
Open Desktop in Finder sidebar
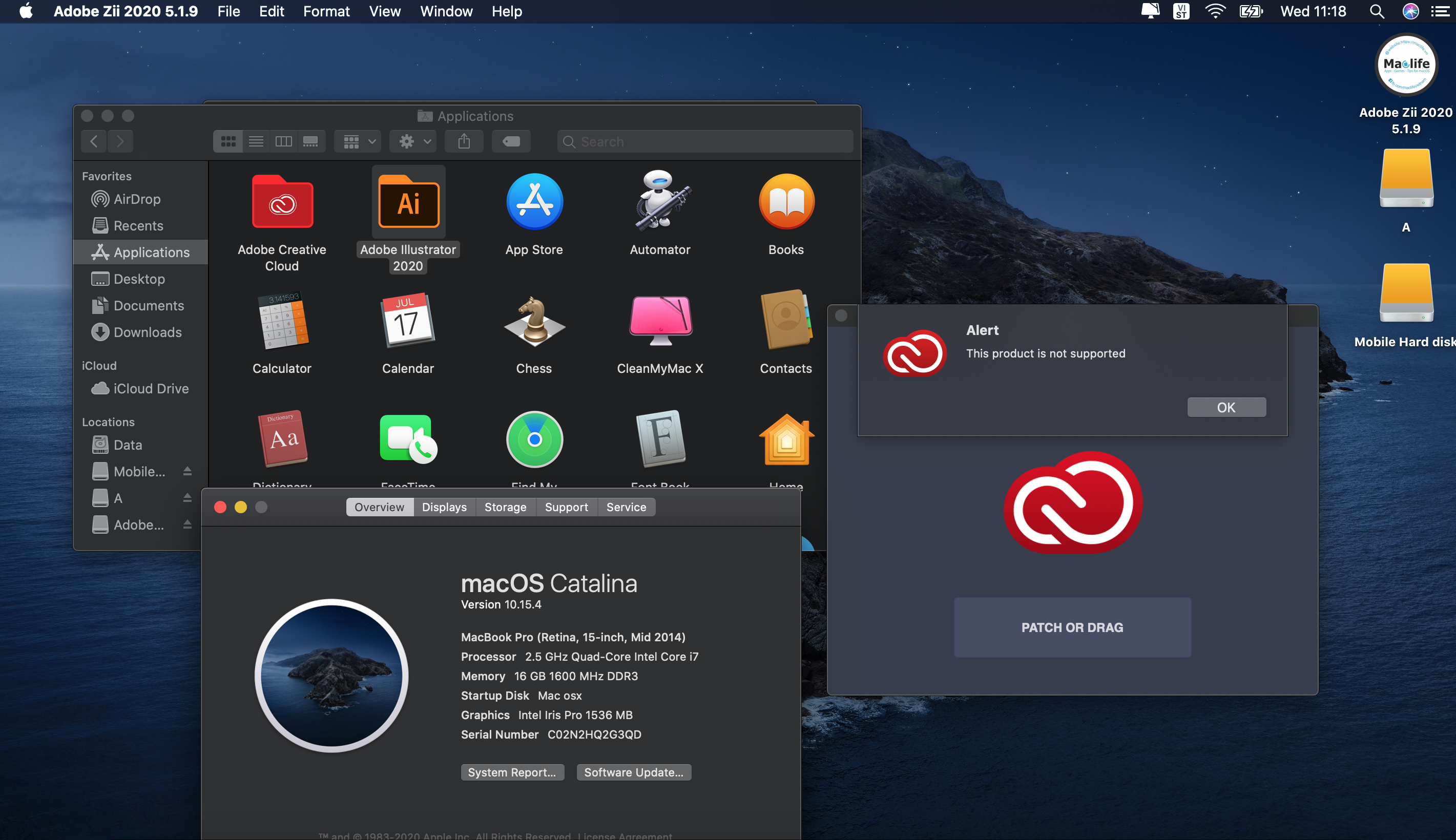tap(141, 279)
